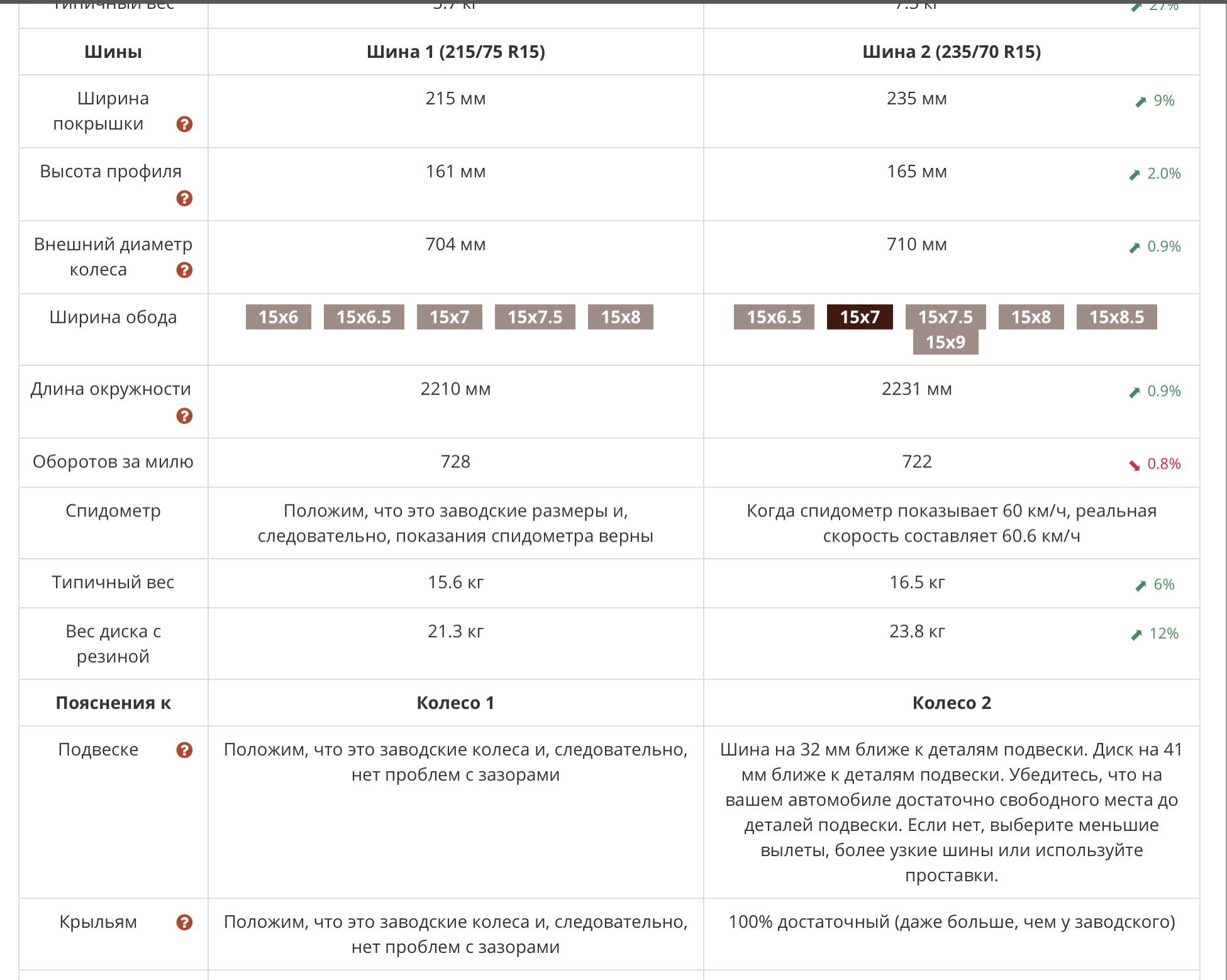Viewport: 1227px width, 980px height.
Task: Select rim width 15x9 for tire 2
Action: (x=946, y=342)
